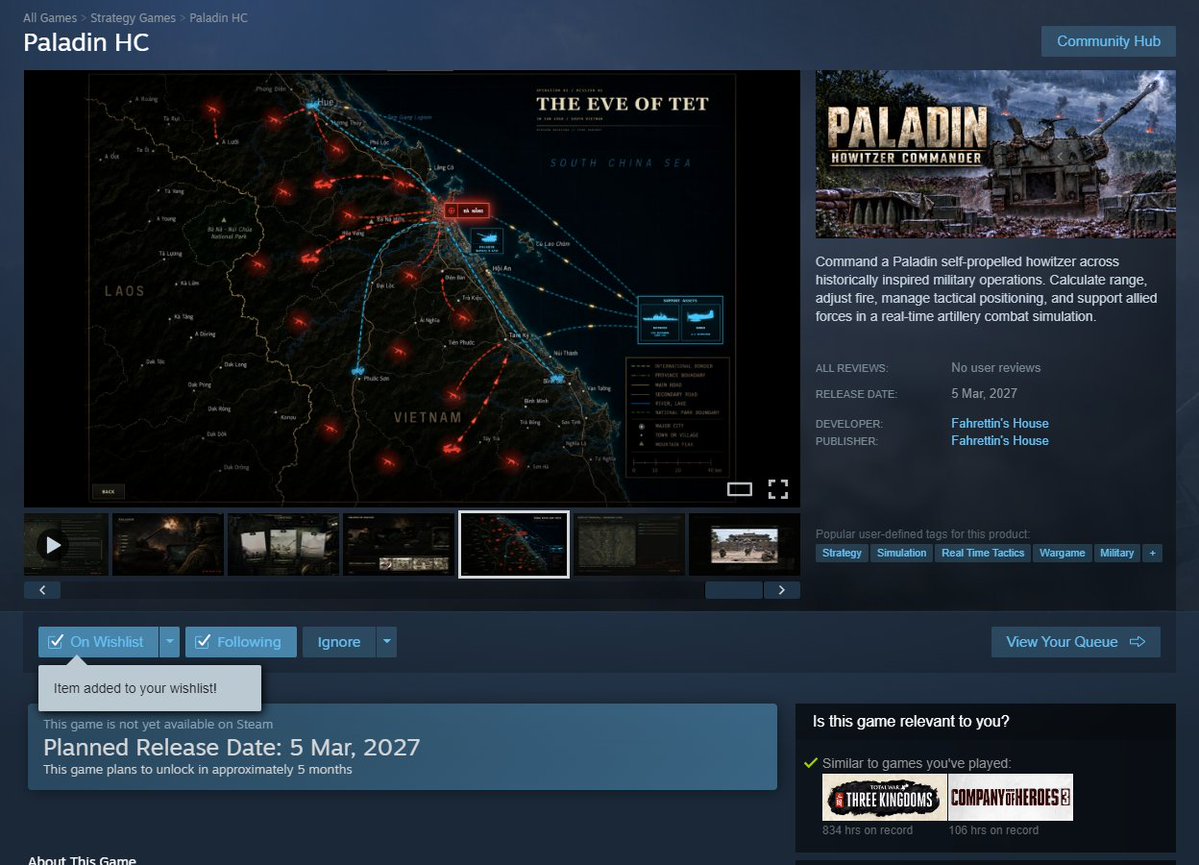Screen dimensions: 1199x865
Task: Select the three-cards screenshot thumbnail
Action: pos(284,545)
